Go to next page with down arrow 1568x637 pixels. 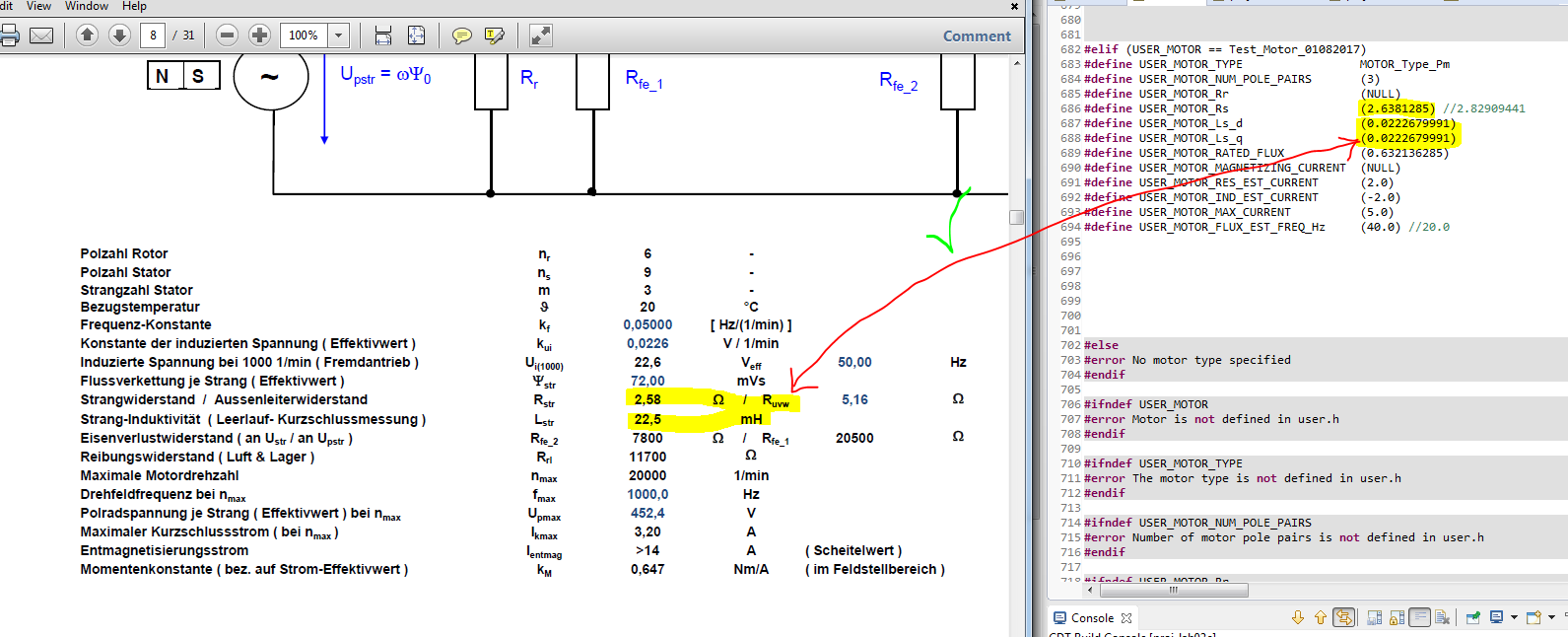[119, 35]
